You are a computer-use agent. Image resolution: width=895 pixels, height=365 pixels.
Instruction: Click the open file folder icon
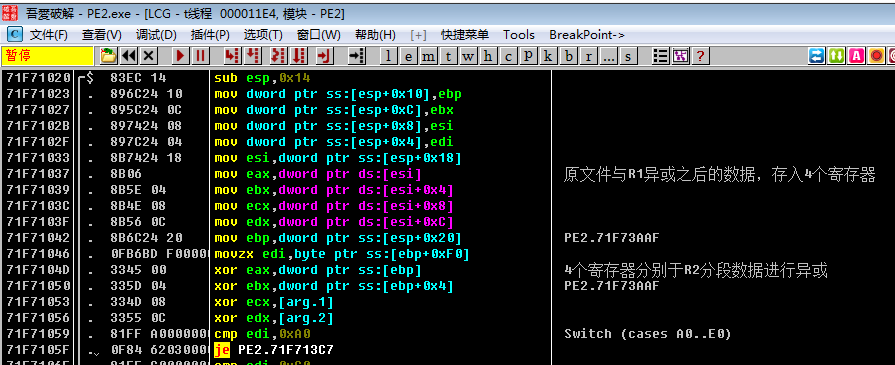click(108, 55)
